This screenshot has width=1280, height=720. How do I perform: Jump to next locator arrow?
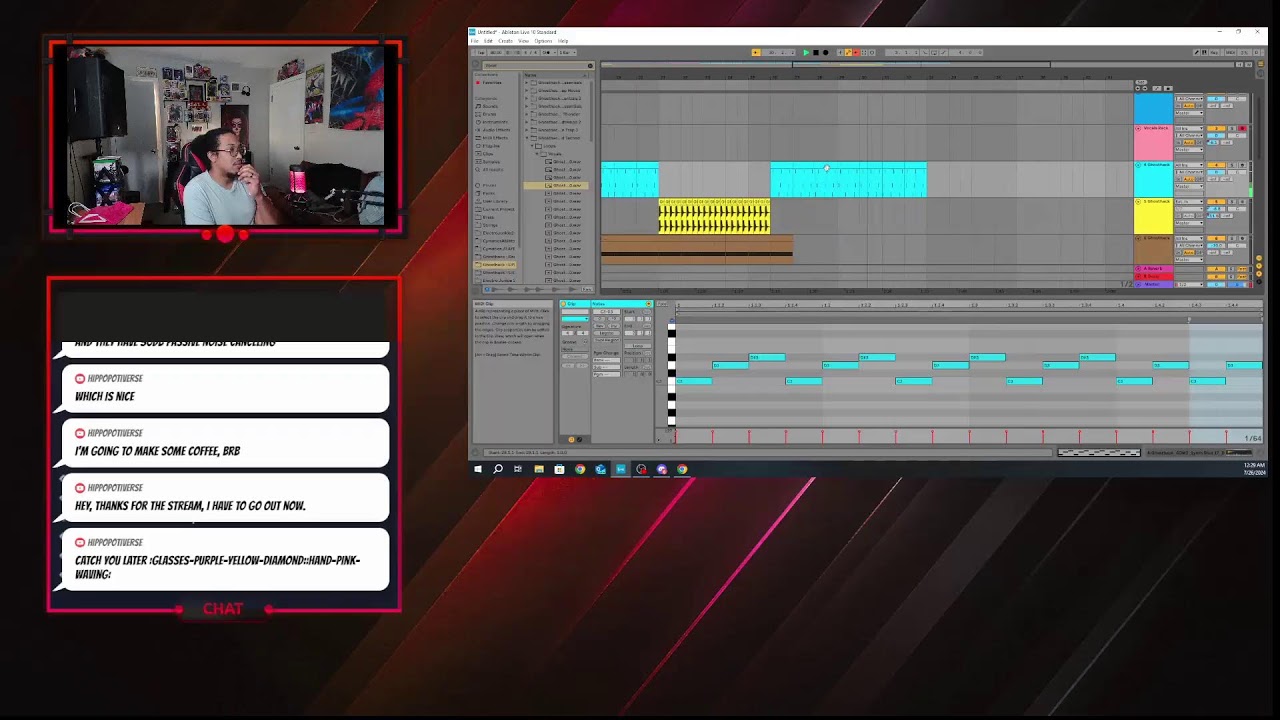1145,89
